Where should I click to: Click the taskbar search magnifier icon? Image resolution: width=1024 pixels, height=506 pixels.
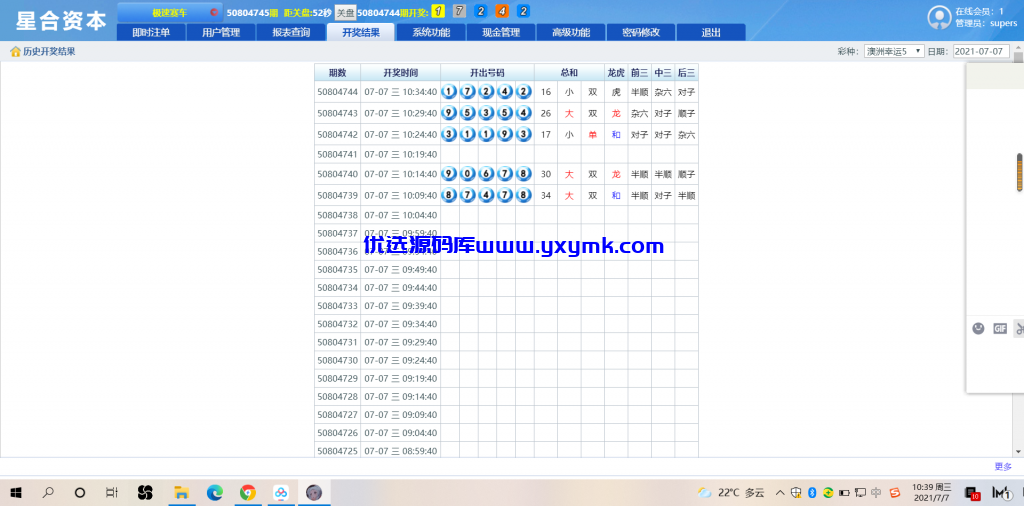coord(48,492)
